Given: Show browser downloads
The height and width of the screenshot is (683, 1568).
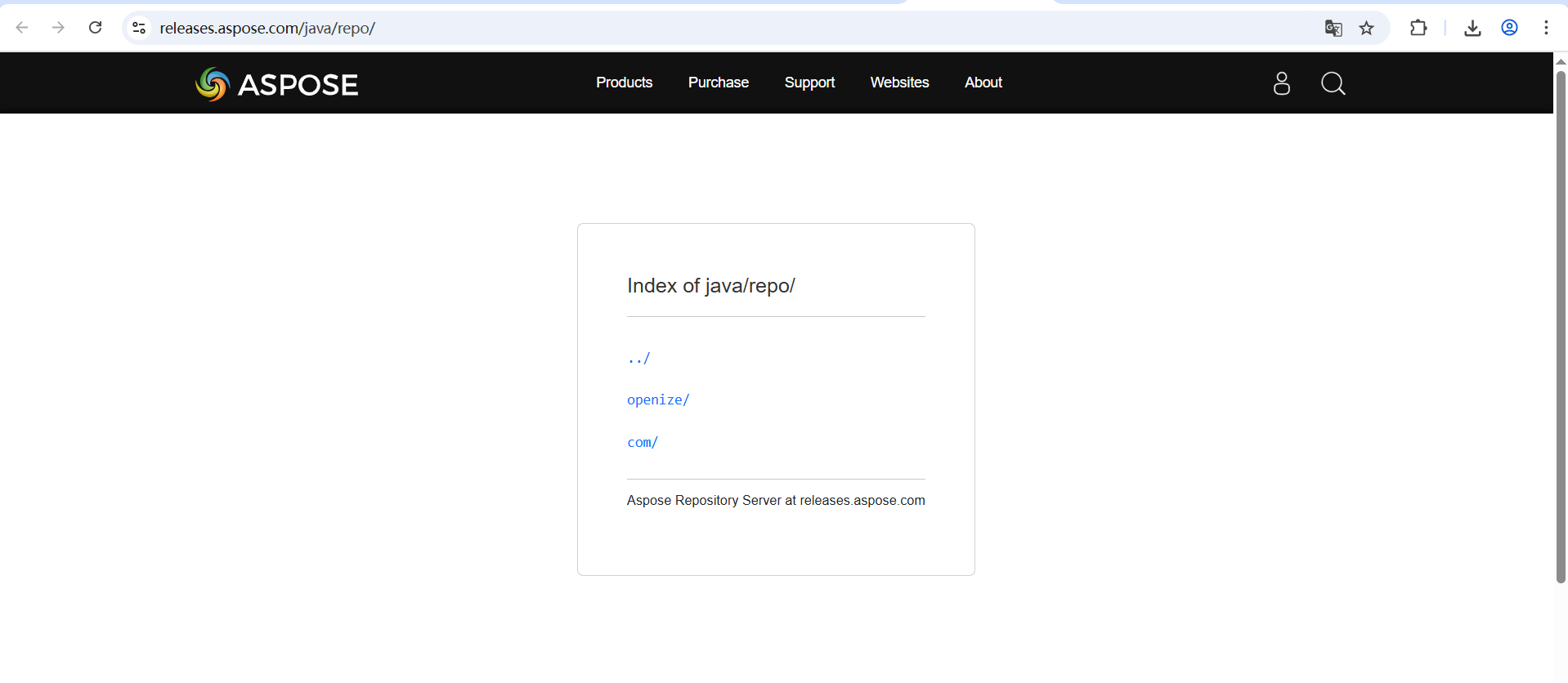Looking at the screenshot, I should tap(1472, 29).
